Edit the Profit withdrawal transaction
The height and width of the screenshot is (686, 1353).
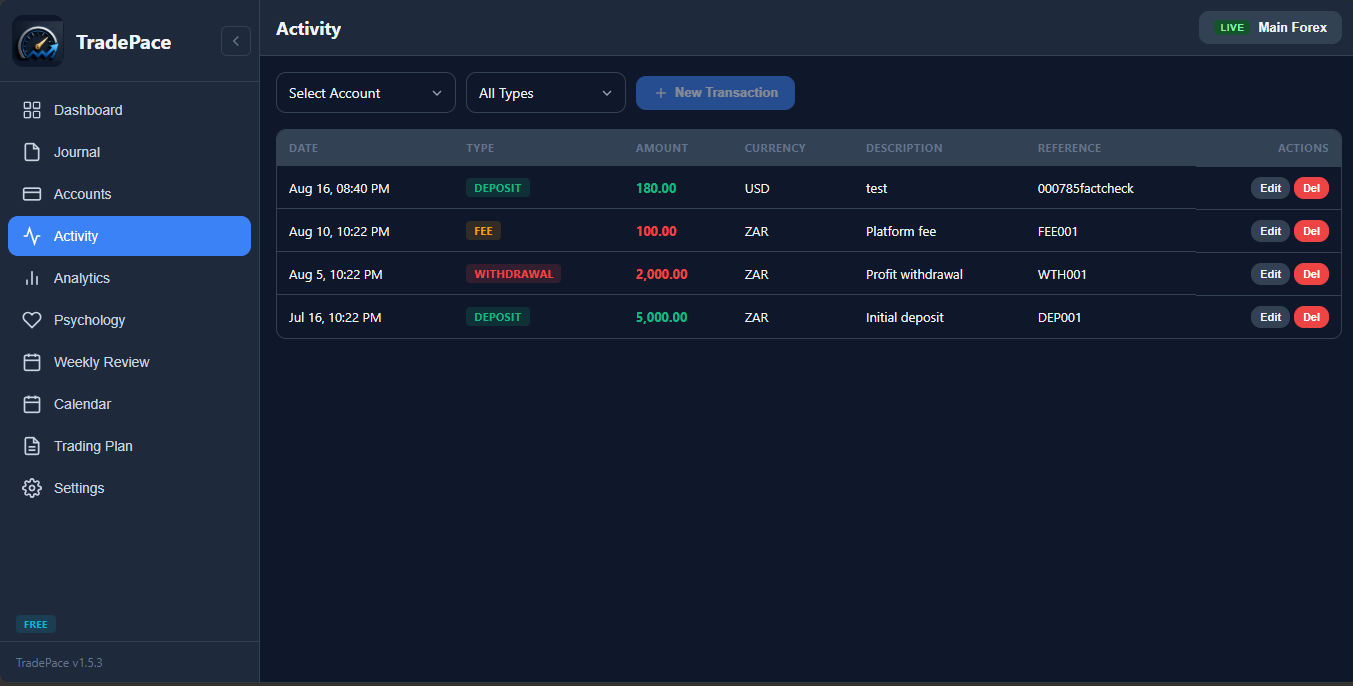pos(1270,274)
